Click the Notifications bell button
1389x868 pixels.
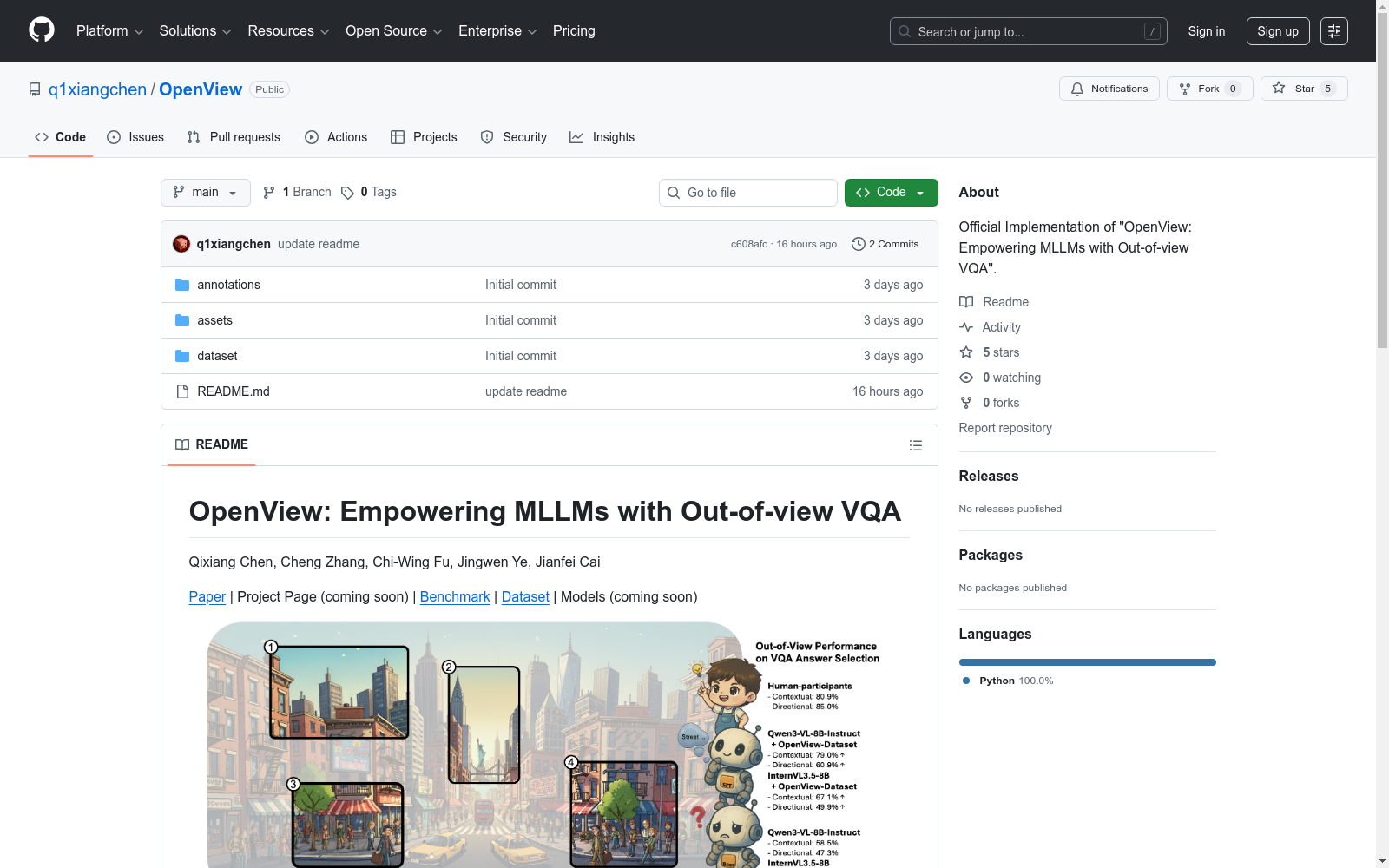1109,89
